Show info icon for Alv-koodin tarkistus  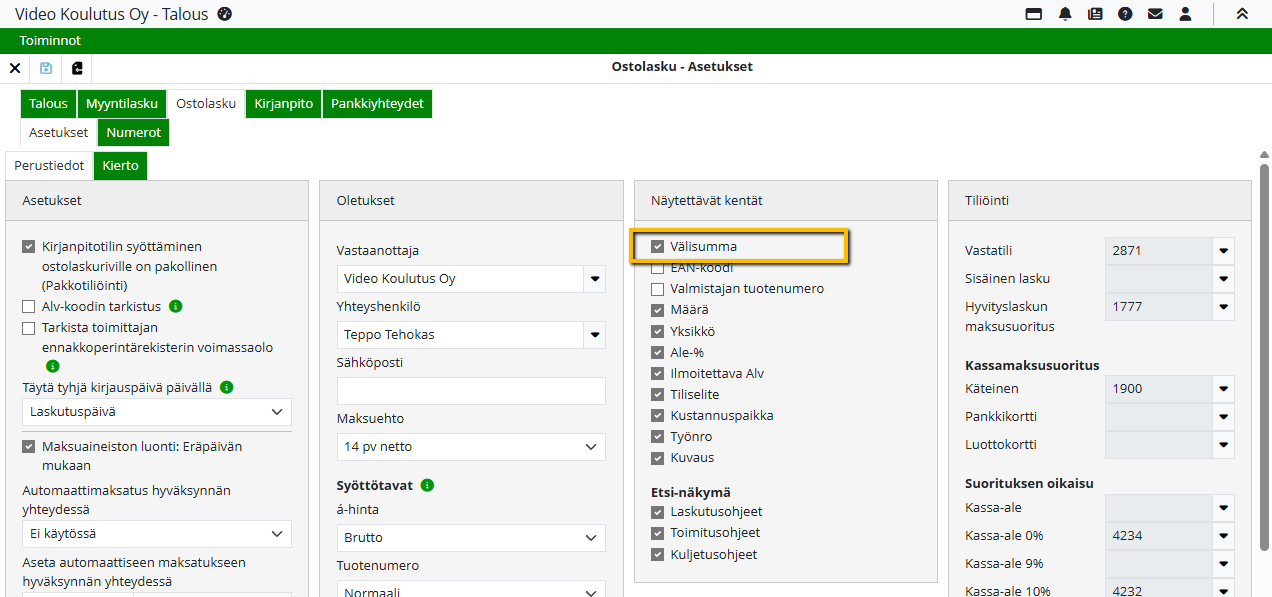pyautogui.click(x=176, y=306)
